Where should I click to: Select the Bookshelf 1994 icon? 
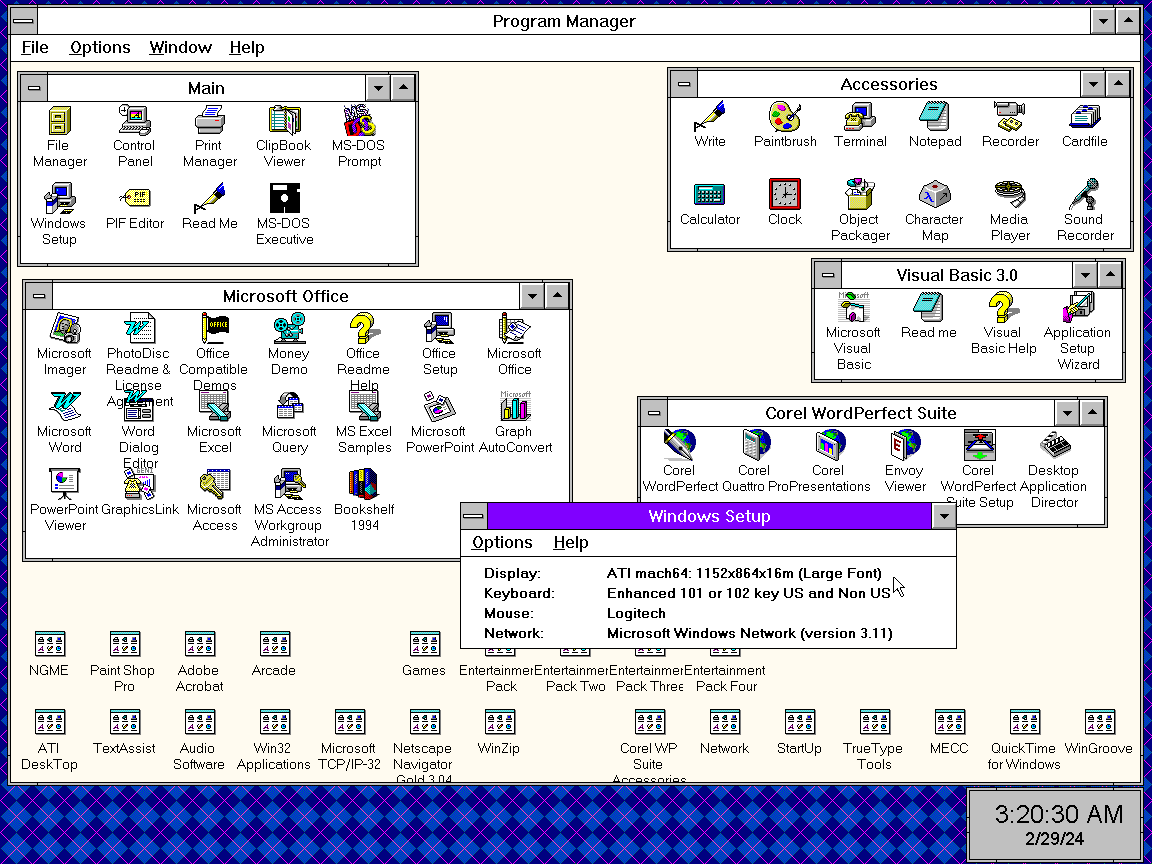(x=364, y=484)
